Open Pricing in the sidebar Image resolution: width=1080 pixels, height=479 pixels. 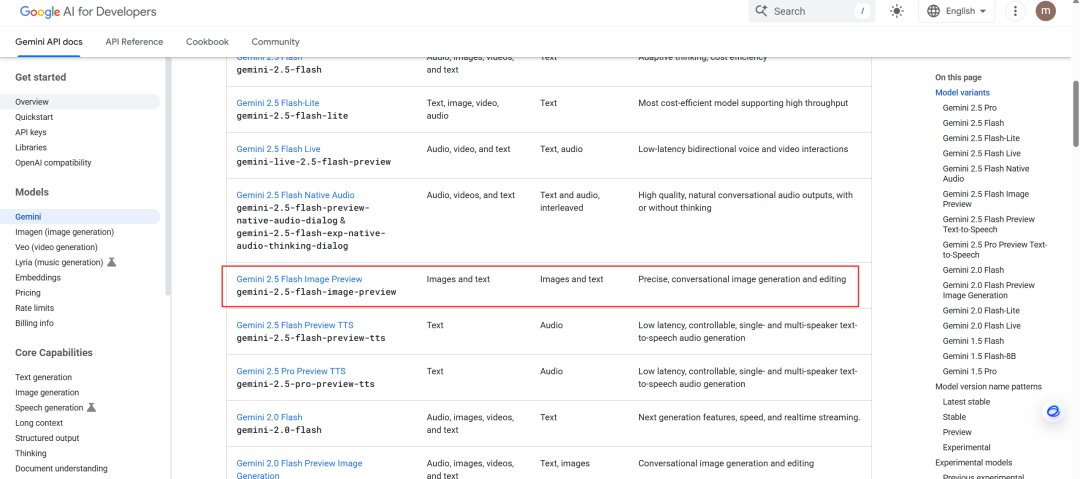pyautogui.click(x=28, y=293)
